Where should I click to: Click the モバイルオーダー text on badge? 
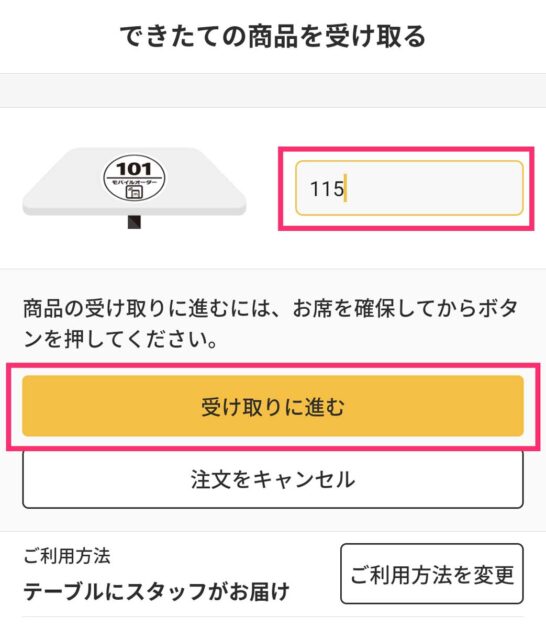(134, 182)
